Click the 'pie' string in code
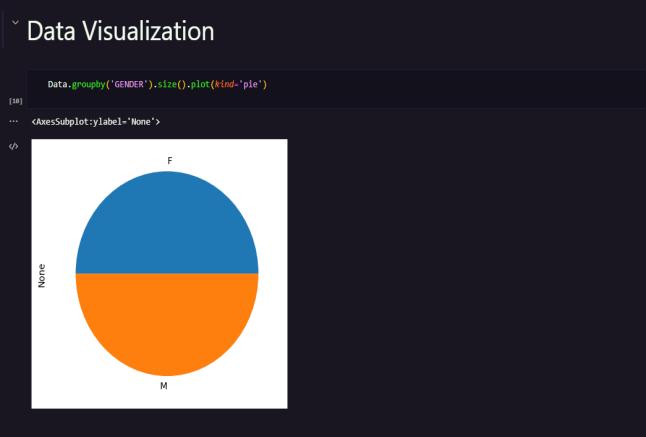The height and width of the screenshot is (437, 646). pyautogui.click(x=250, y=84)
